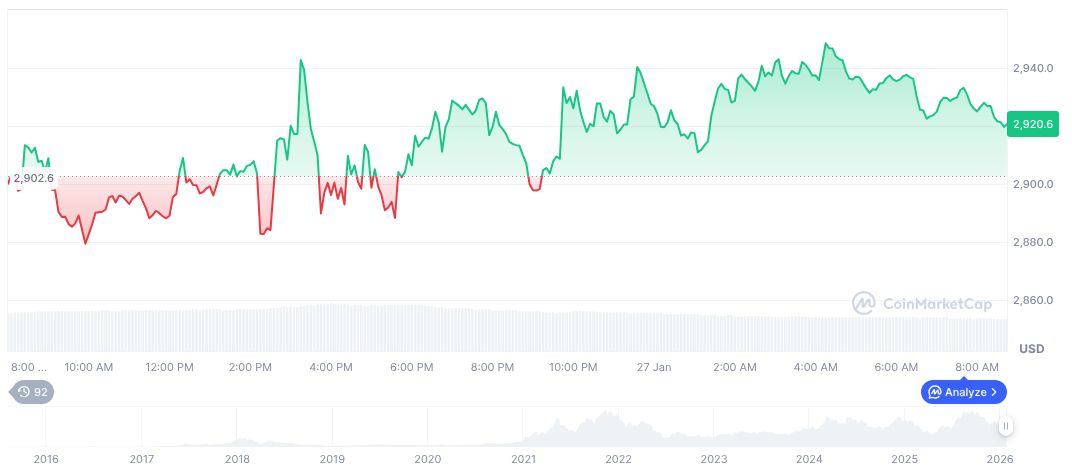The height and width of the screenshot is (470, 1072).
Task: Click the 2,902.6 opening price label
Action: (33, 178)
